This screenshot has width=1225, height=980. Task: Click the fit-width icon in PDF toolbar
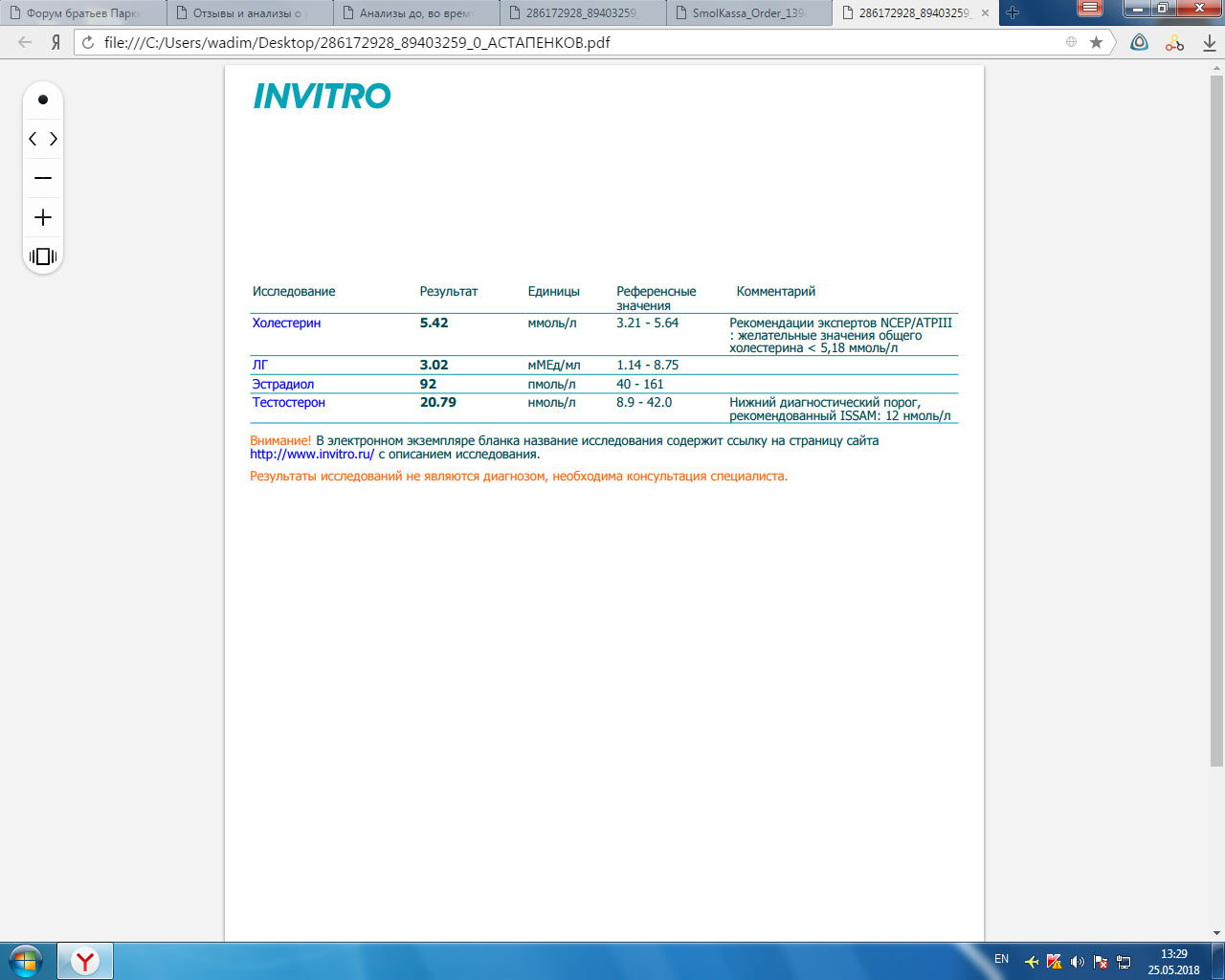43,256
